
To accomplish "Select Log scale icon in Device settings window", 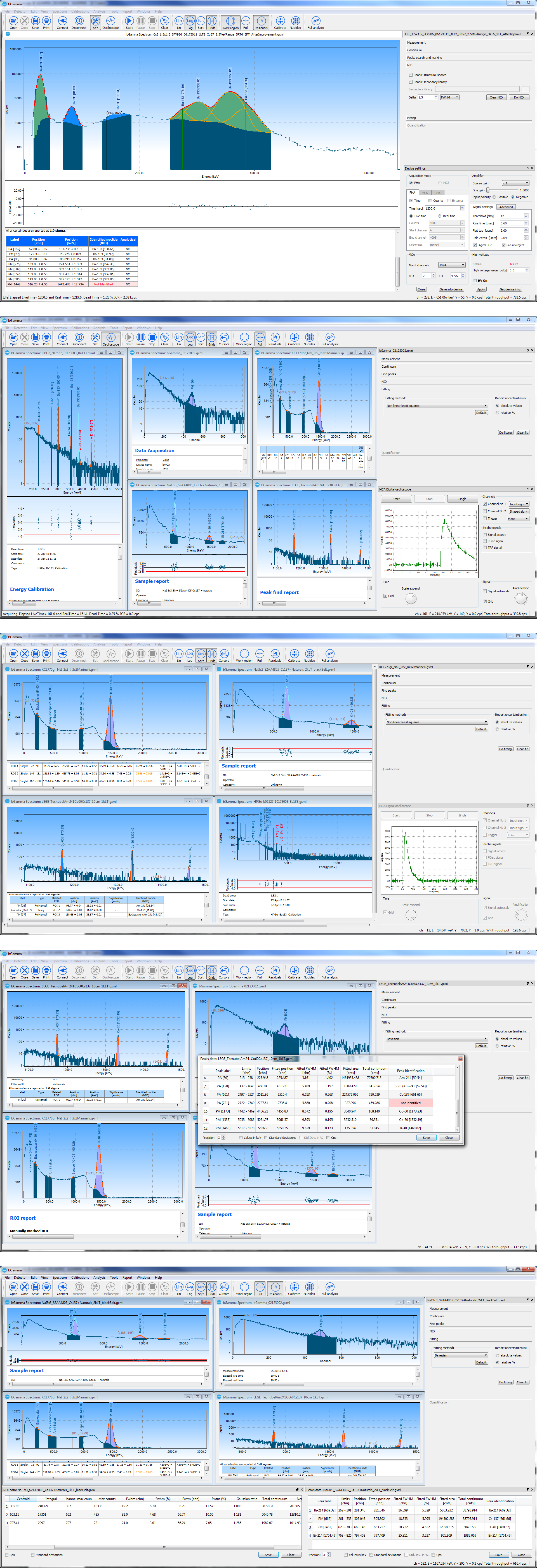I will pos(190,22).
